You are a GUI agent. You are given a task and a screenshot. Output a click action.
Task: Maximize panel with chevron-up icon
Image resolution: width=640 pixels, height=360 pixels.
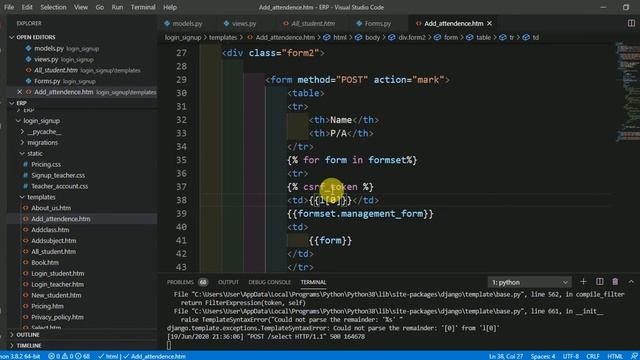click(631, 282)
